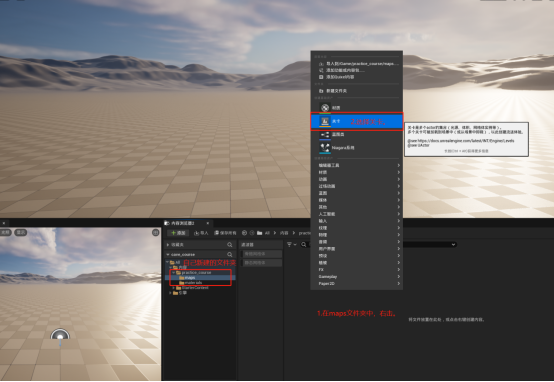Click the Material sphere icon in context menu
Image resolution: width=554 pixels, height=382 pixels.
[325, 107]
